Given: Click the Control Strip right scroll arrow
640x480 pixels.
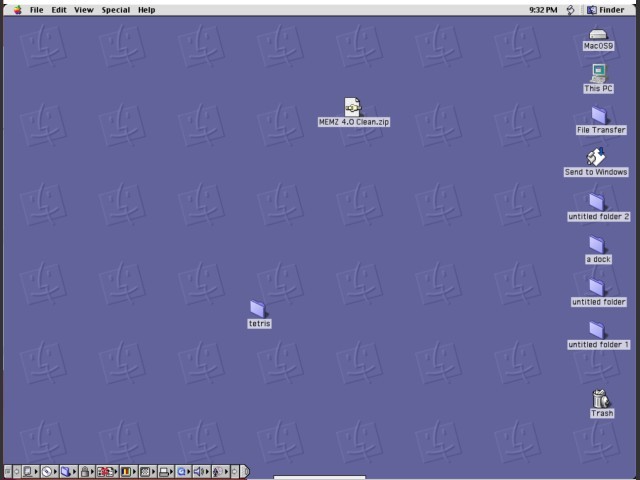Looking at the screenshot, I should pyautogui.click(x=235, y=471).
